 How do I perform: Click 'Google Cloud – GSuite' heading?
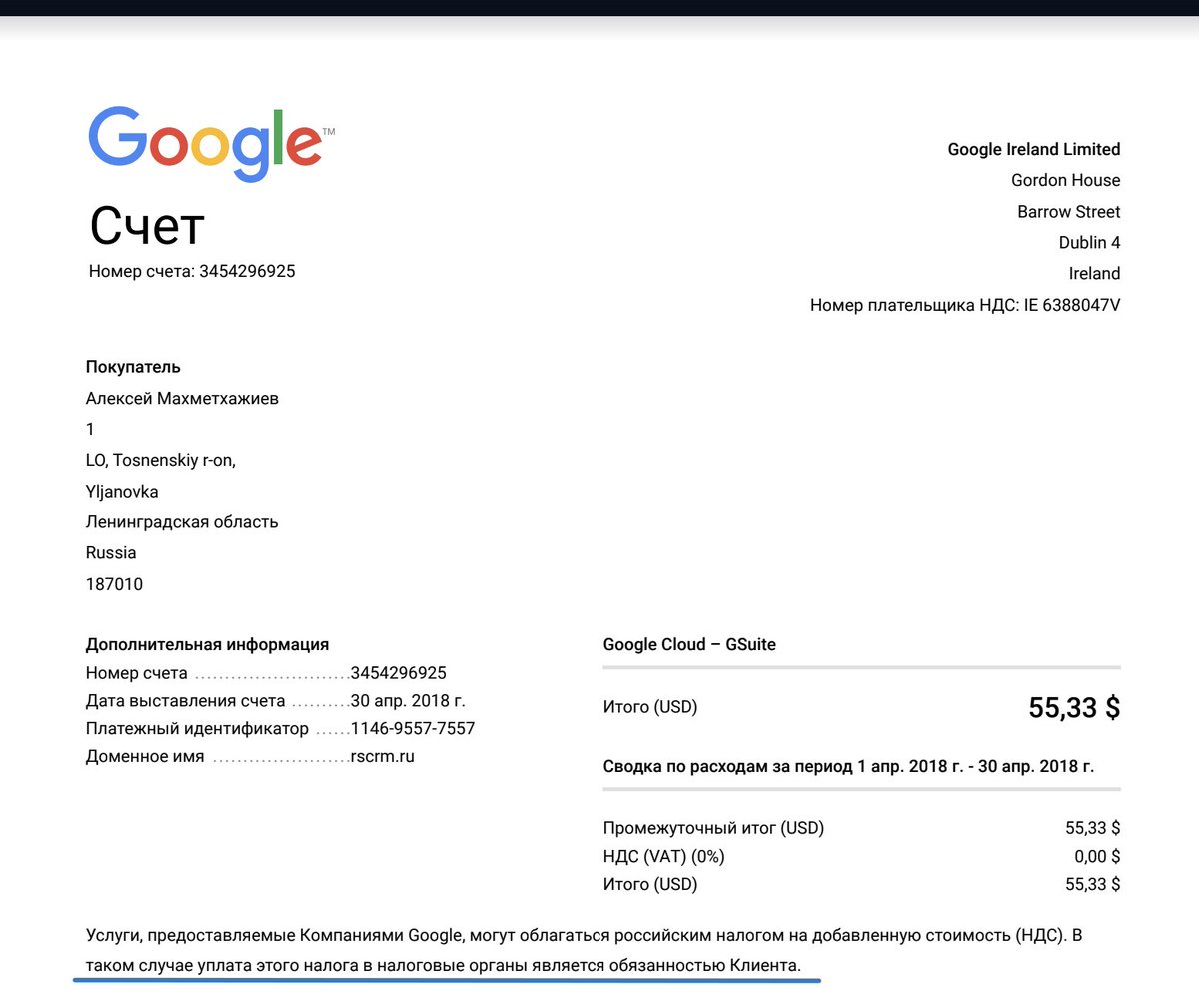click(689, 644)
